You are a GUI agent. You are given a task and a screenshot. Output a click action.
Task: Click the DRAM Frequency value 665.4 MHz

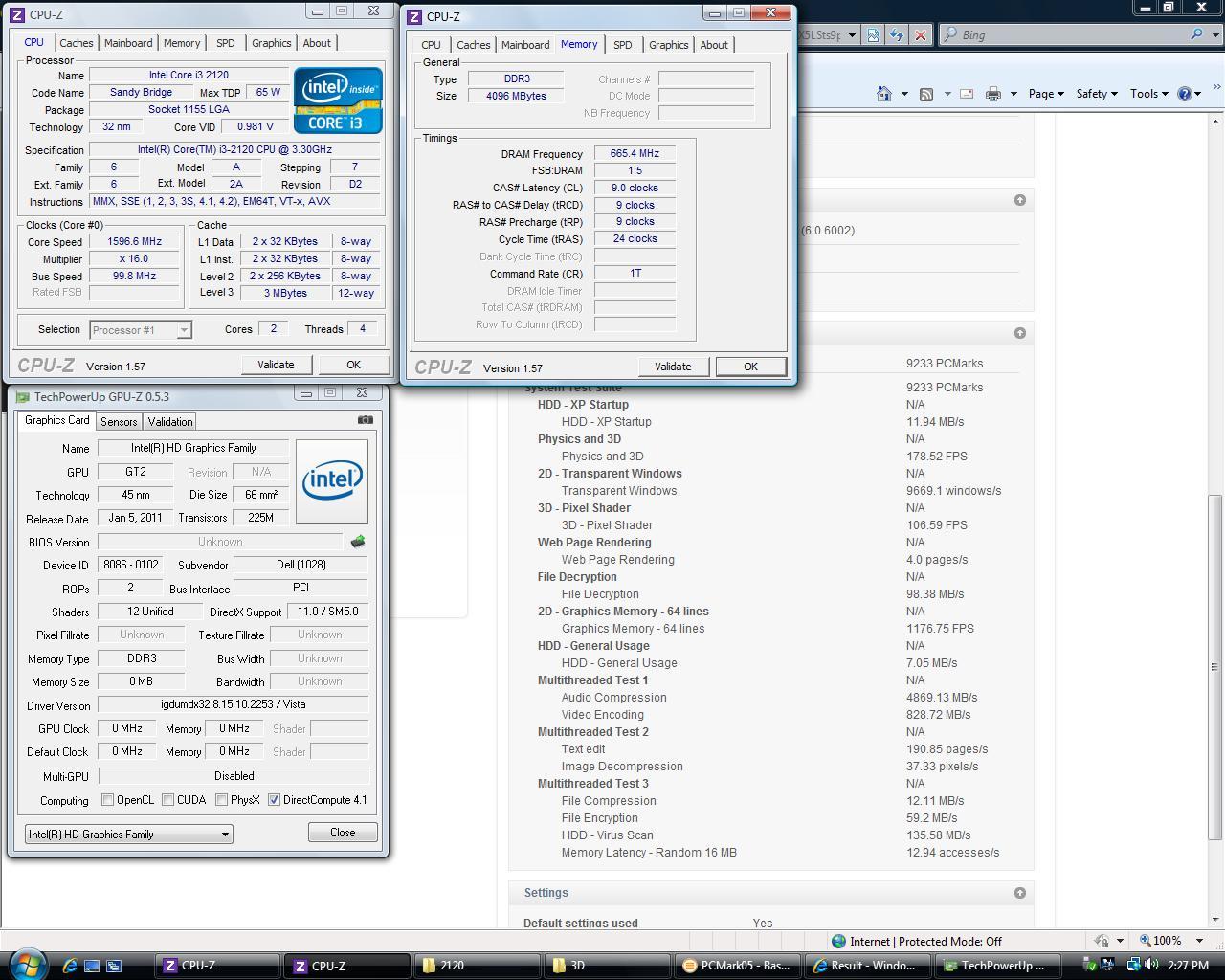tap(635, 153)
